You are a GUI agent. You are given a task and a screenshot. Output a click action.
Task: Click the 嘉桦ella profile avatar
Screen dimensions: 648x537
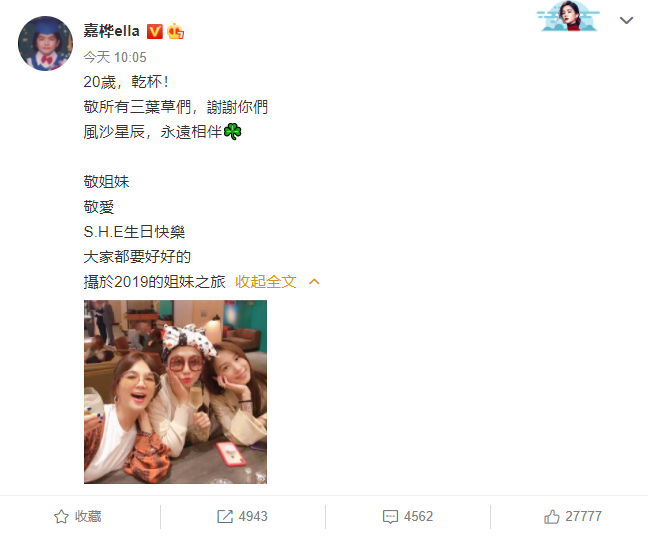(x=45, y=43)
